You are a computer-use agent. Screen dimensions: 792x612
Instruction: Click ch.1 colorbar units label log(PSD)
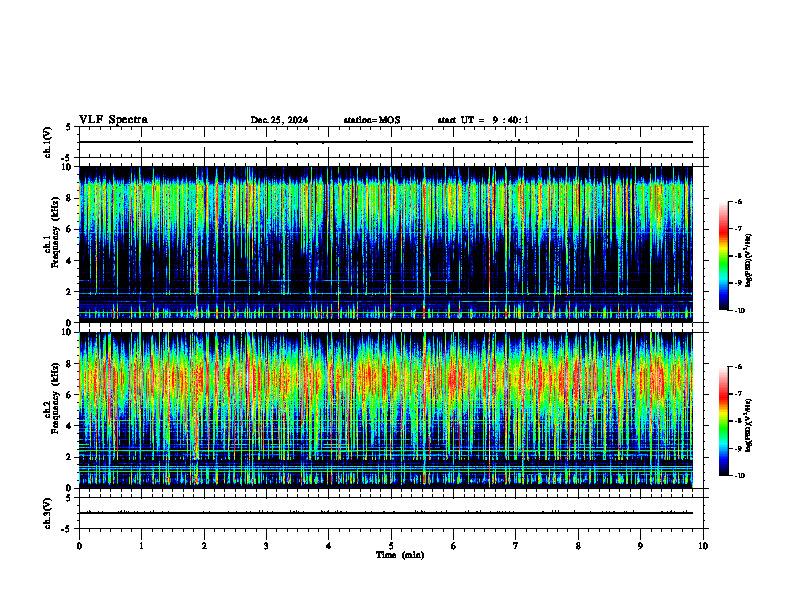pyautogui.click(x=749, y=261)
